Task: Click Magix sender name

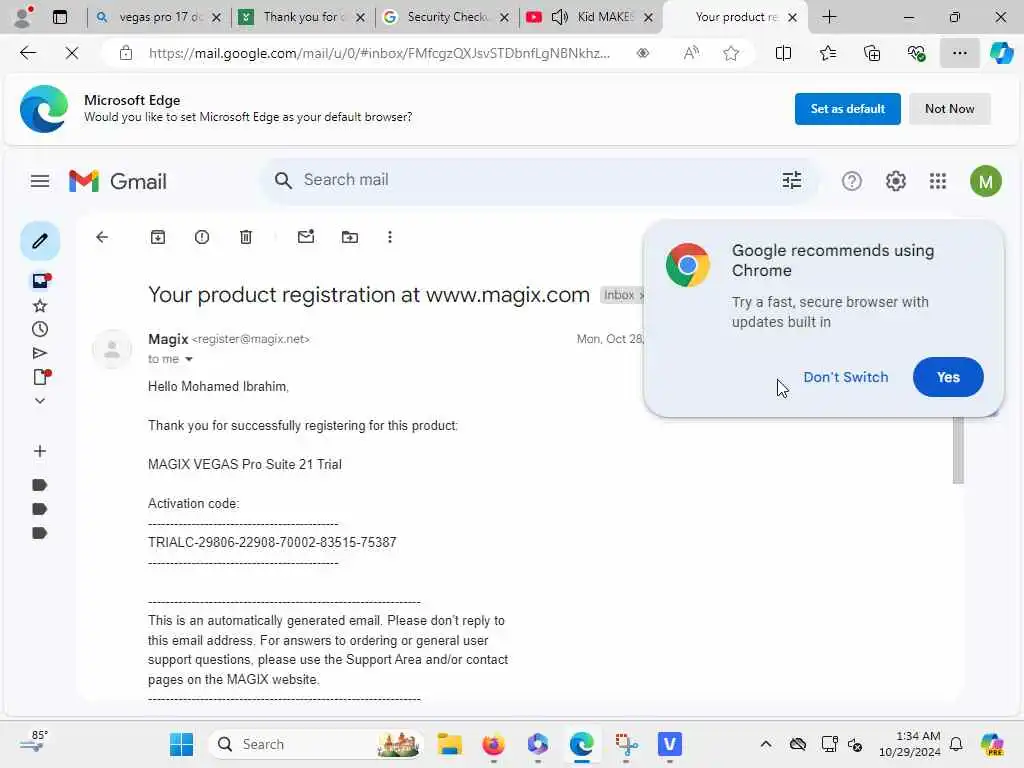Action: coord(168,340)
